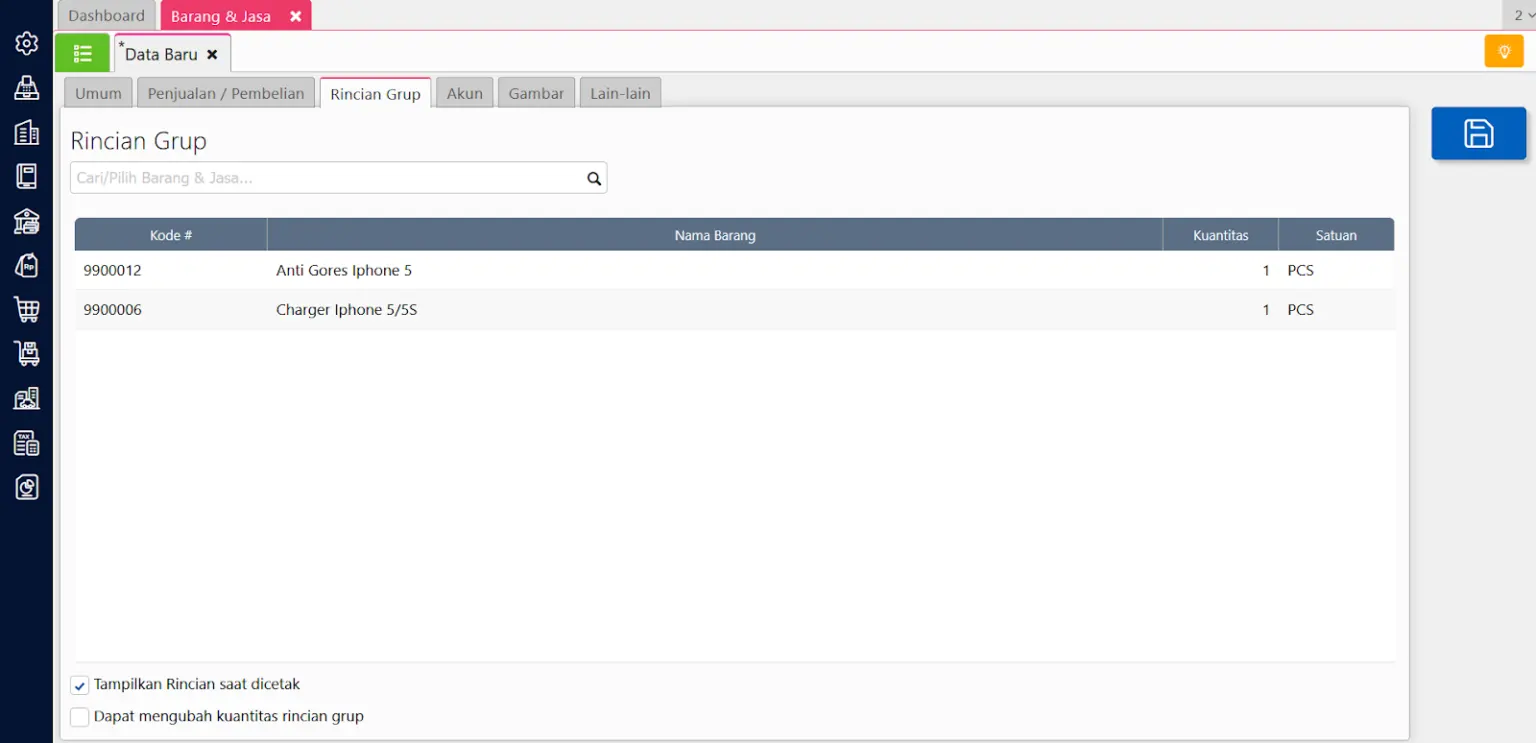Expand the tab count dropdown at top right
Screen dimensions: 1536x743
click(x=1523, y=15)
